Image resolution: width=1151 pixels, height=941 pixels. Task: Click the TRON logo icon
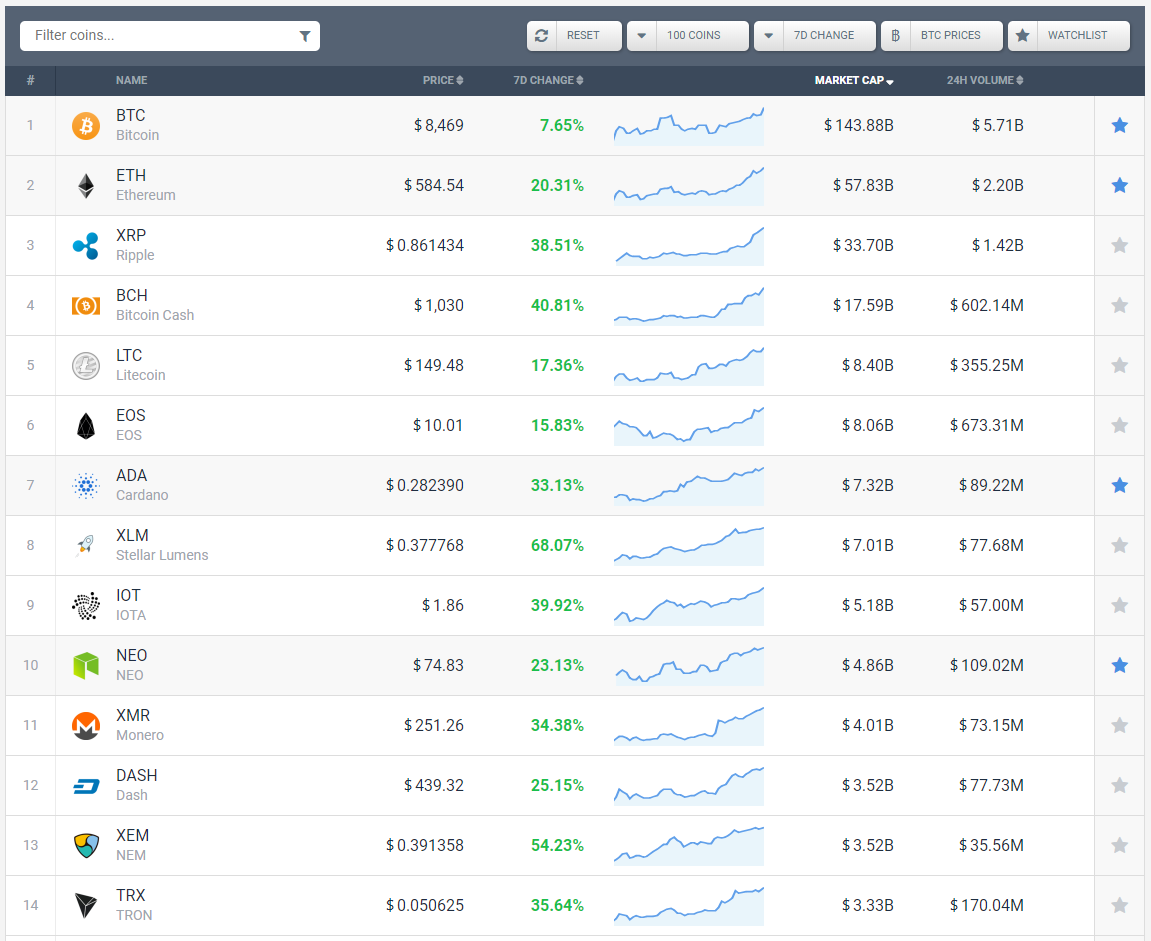pos(86,906)
